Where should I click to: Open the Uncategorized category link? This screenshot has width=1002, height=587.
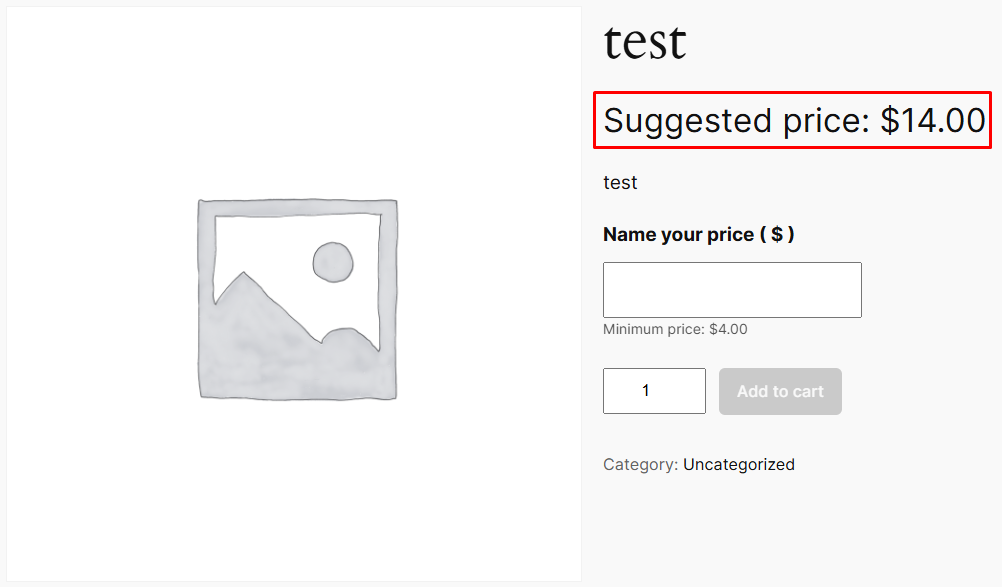(x=739, y=464)
